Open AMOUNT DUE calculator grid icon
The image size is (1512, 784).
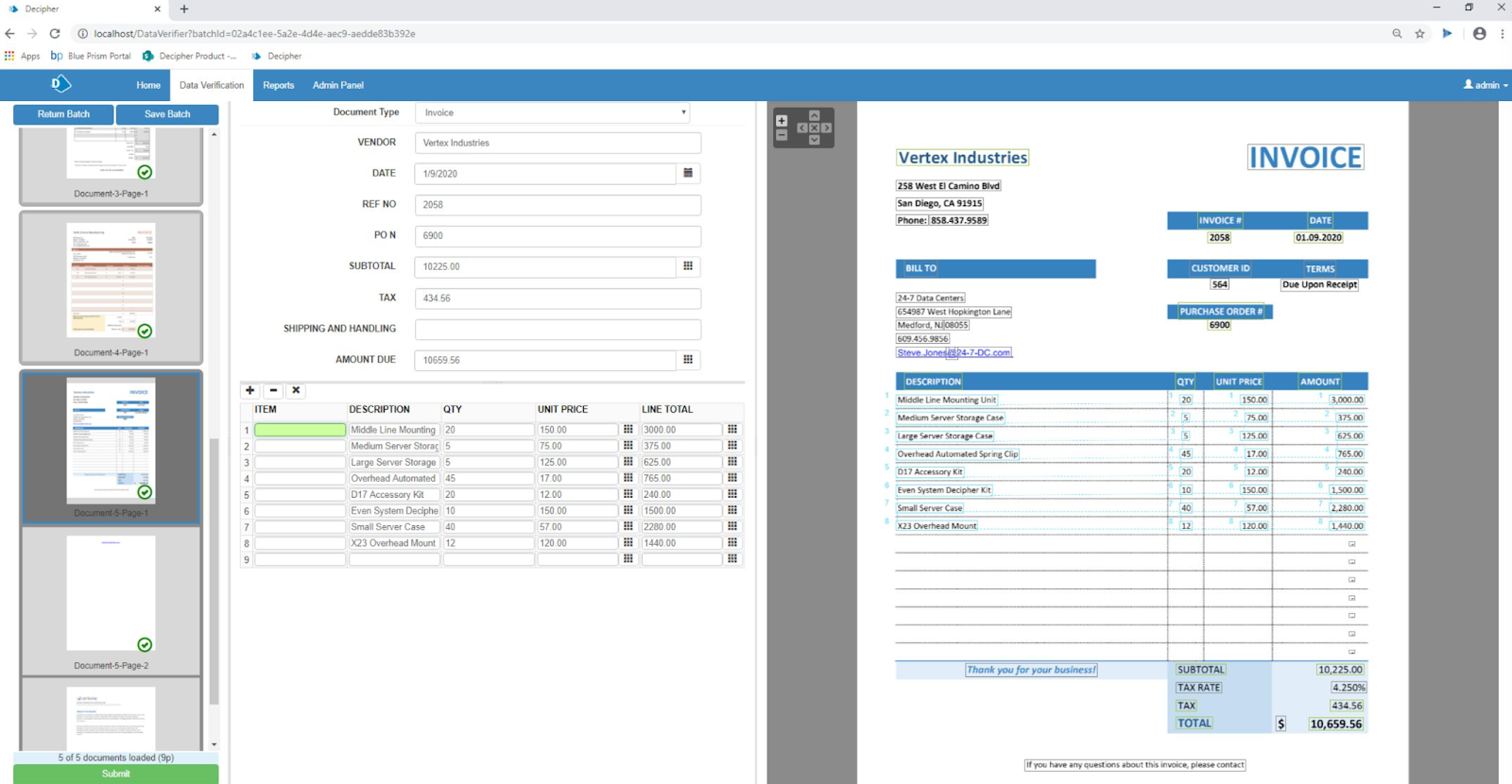point(688,359)
